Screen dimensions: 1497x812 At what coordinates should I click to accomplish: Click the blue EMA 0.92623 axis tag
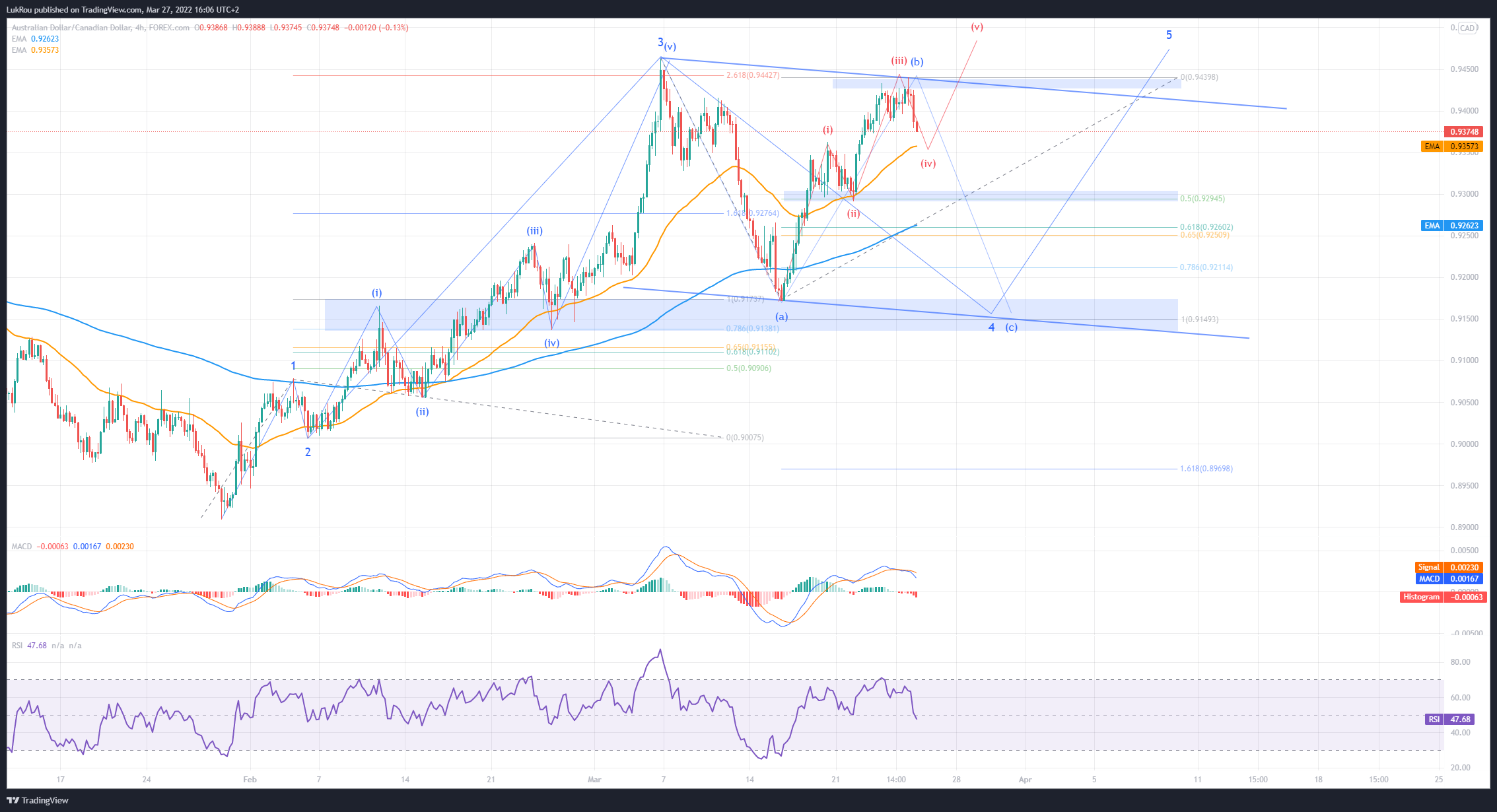click(x=1451, y=226)
